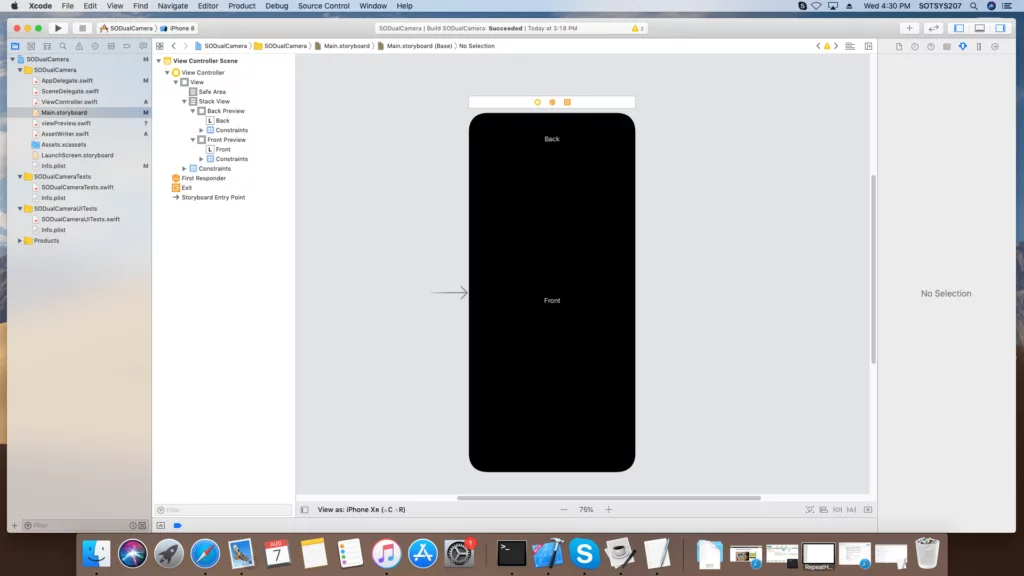1024x576 pixels.
Task: Open the Identity inspector
Action: 948,46
